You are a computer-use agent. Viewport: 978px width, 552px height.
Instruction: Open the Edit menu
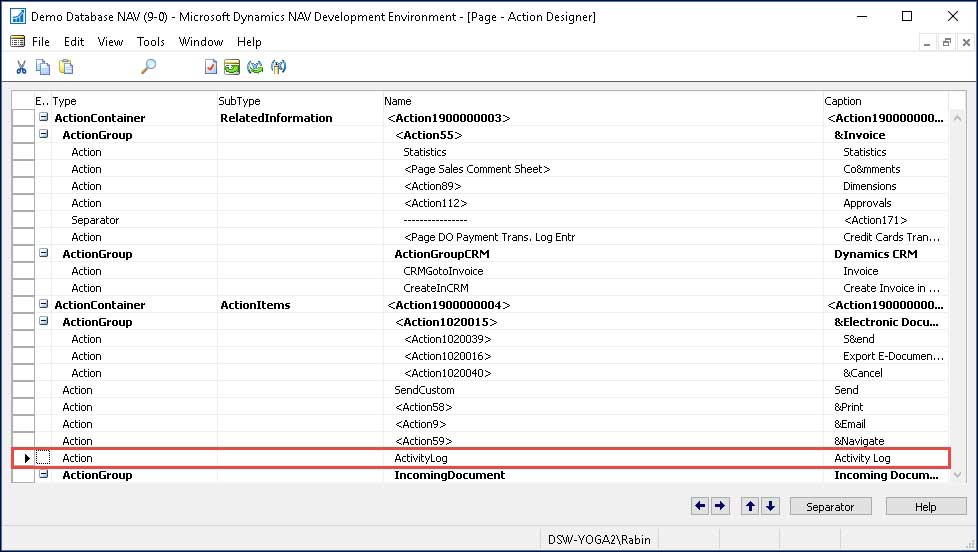point(74,42)
